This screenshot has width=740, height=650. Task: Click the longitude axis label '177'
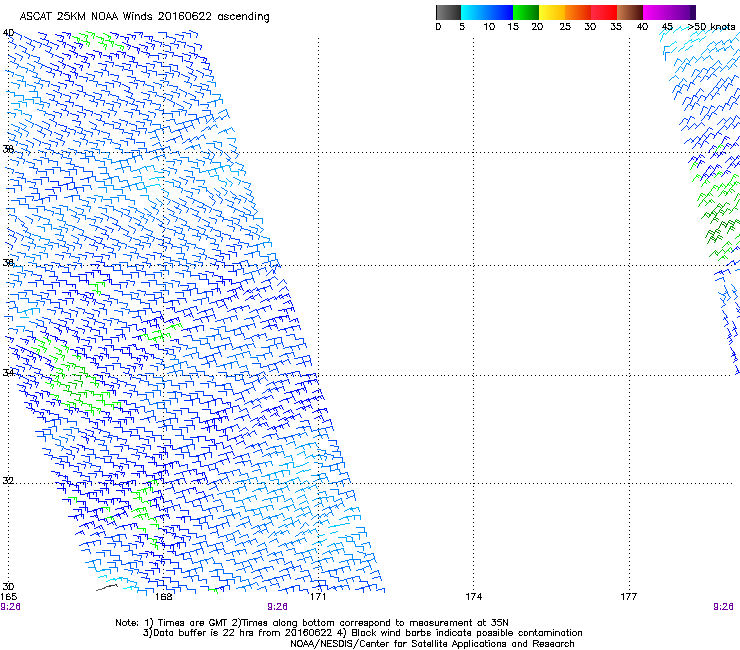tap(629, 597)
